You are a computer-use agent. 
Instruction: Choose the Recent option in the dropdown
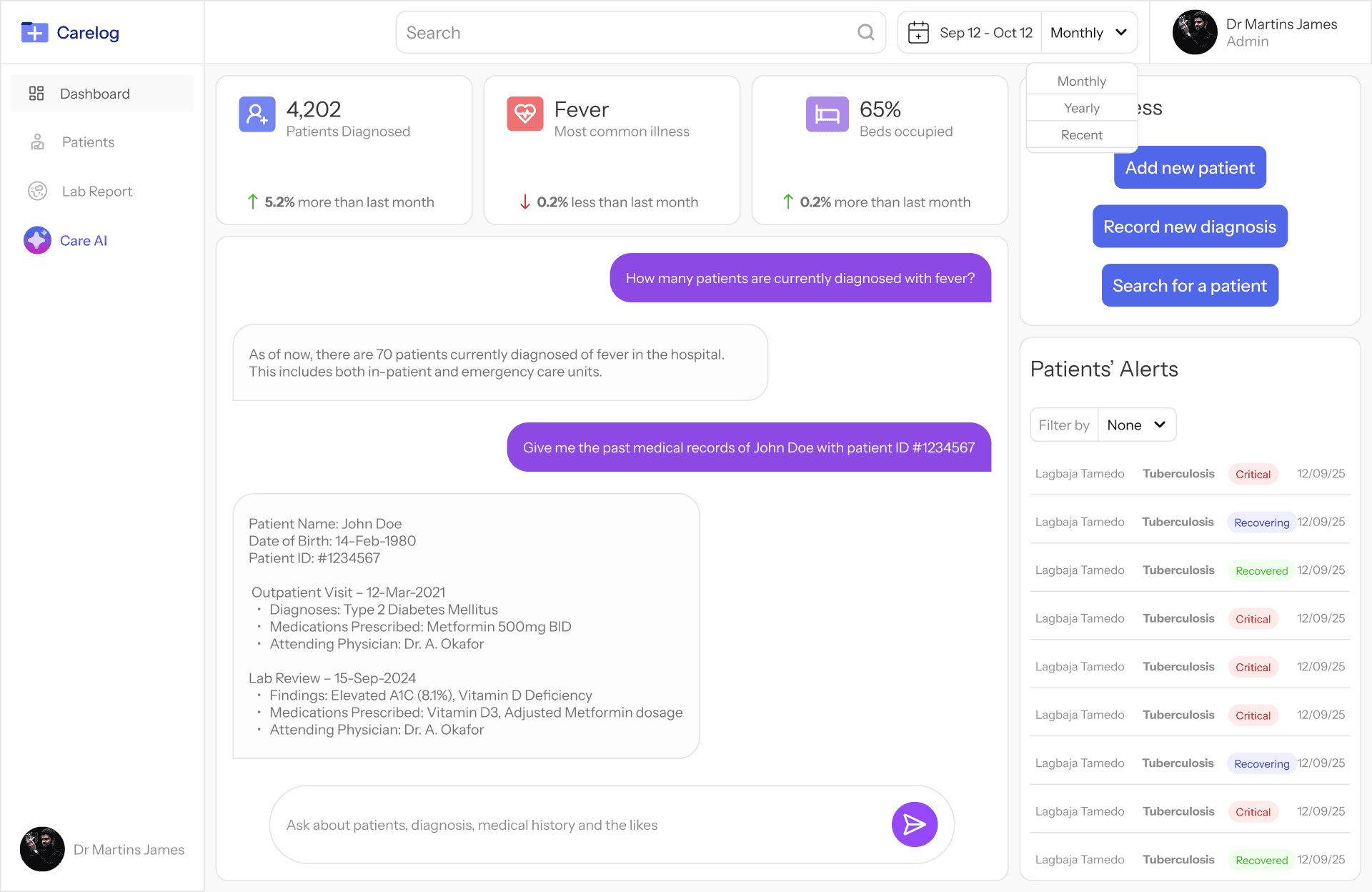coord(1081,135)
